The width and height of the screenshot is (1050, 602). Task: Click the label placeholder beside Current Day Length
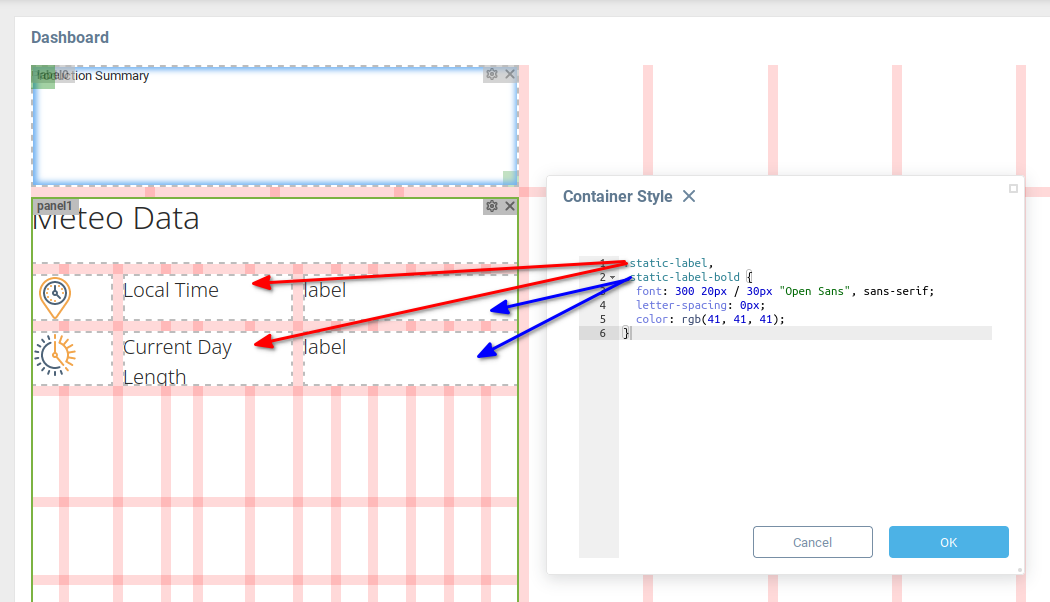325,347
